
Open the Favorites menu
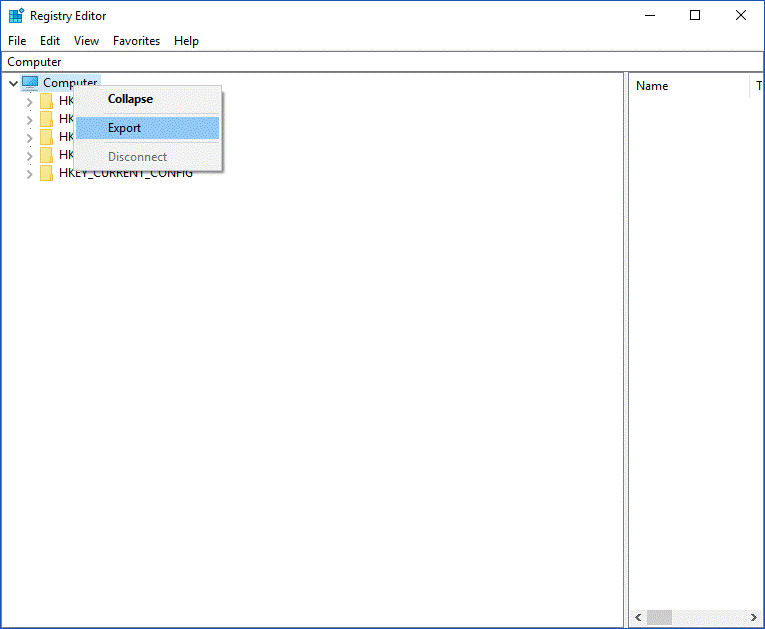(137, 41)
